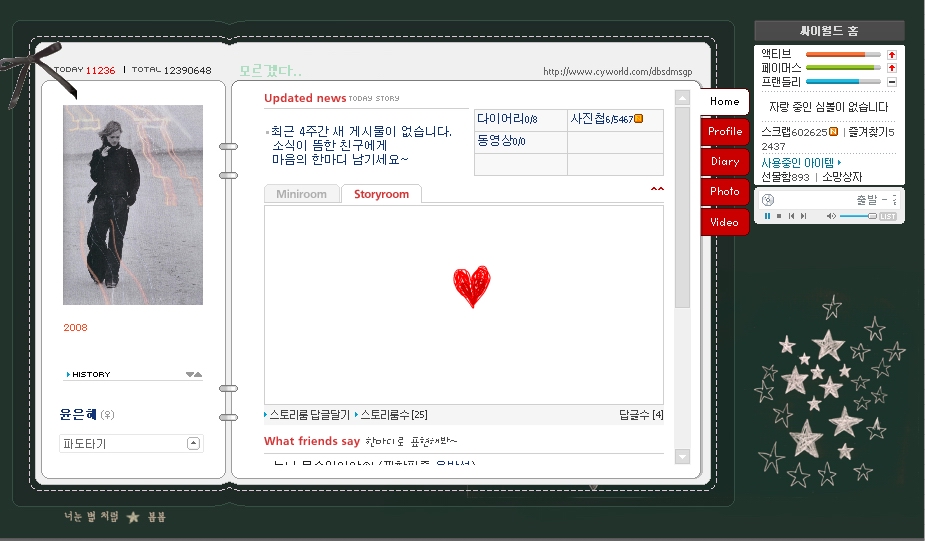Open the Video tab
The height and width of the screenshot is (541, 925).
(x=725, y=222)
